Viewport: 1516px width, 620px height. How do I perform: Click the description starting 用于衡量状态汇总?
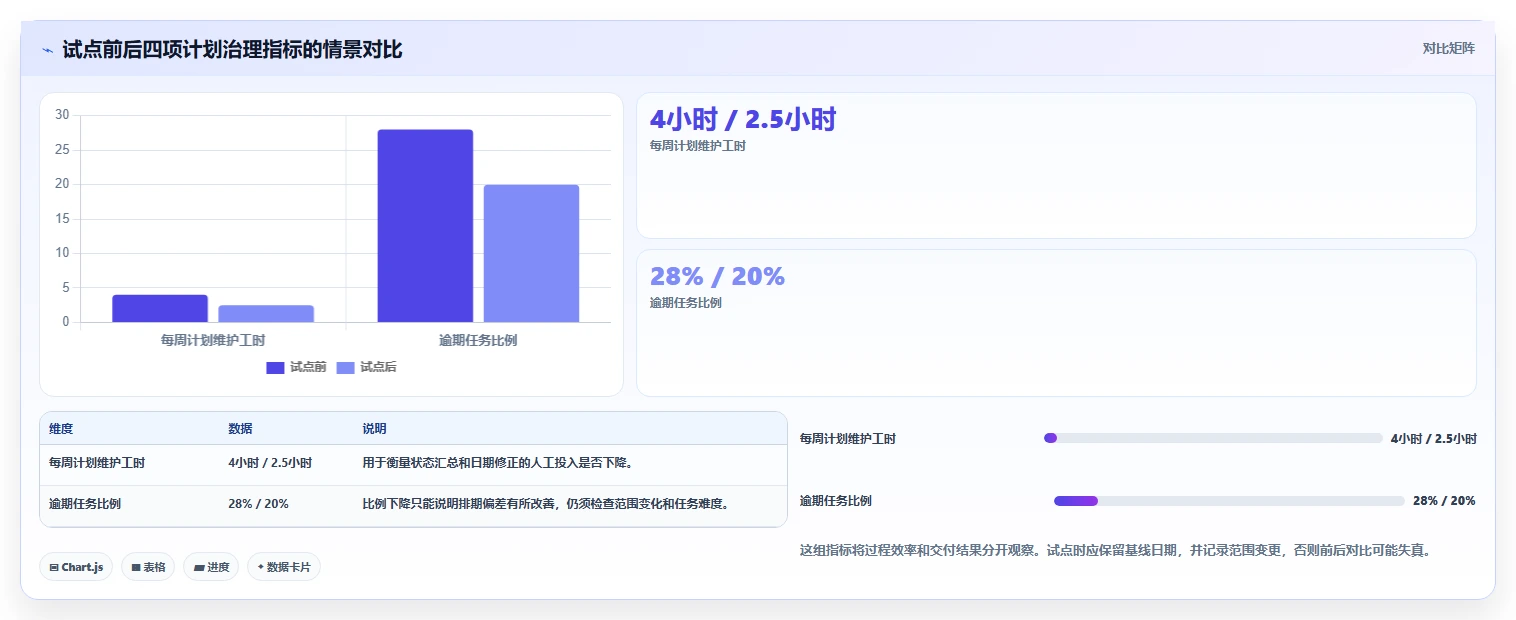[497, 463]
